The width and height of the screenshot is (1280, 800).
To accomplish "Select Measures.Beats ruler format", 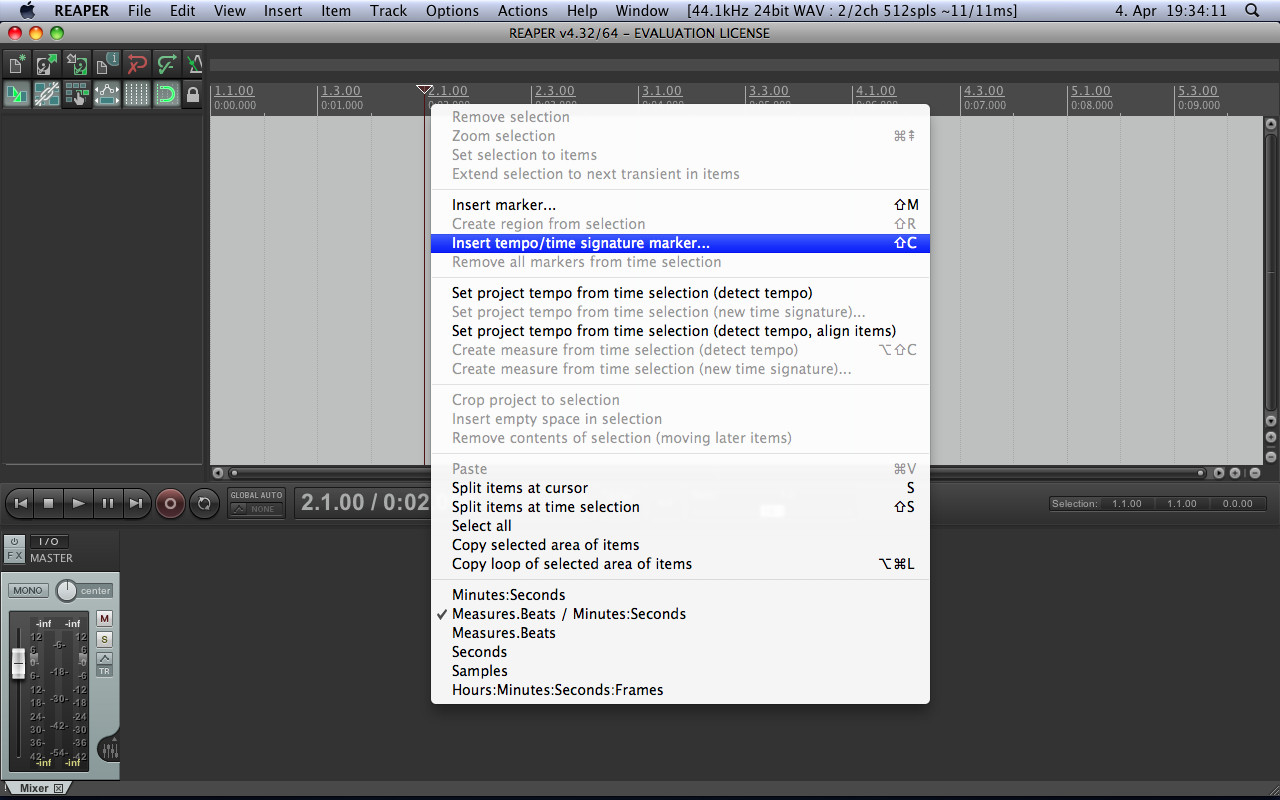I will tap(680, 633).
